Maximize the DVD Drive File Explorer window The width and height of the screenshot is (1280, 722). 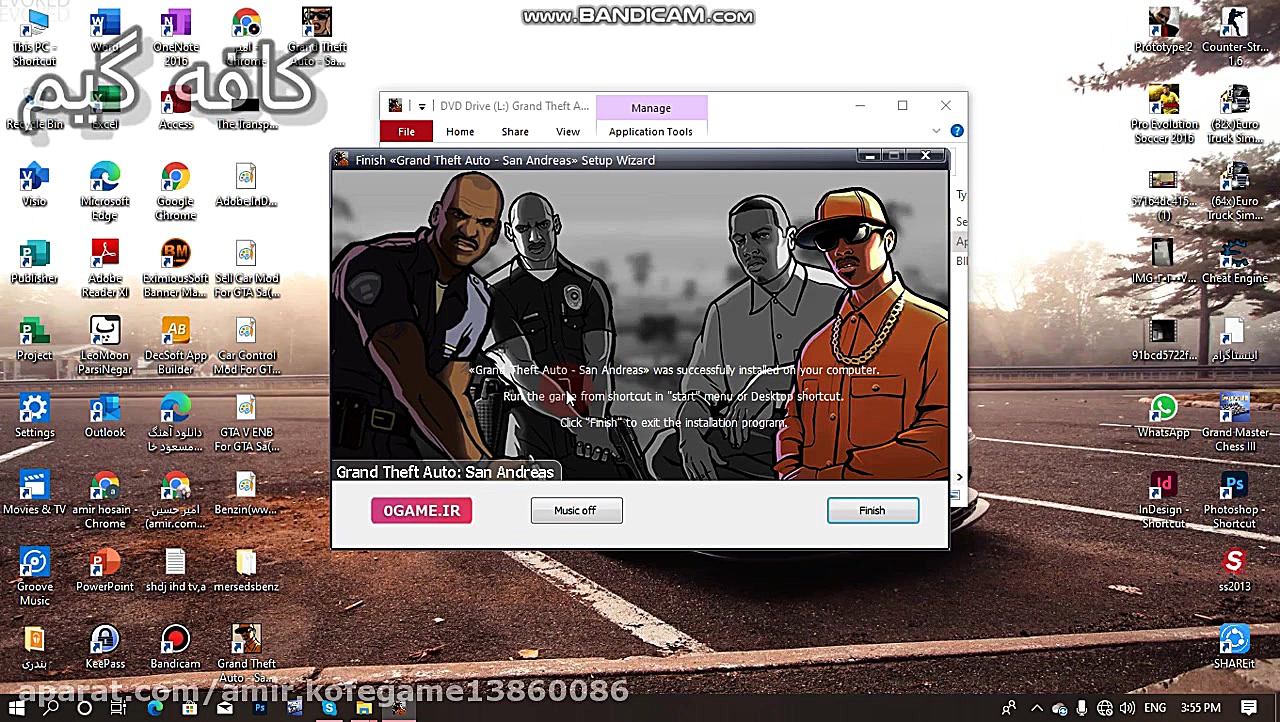click(902, 106)
